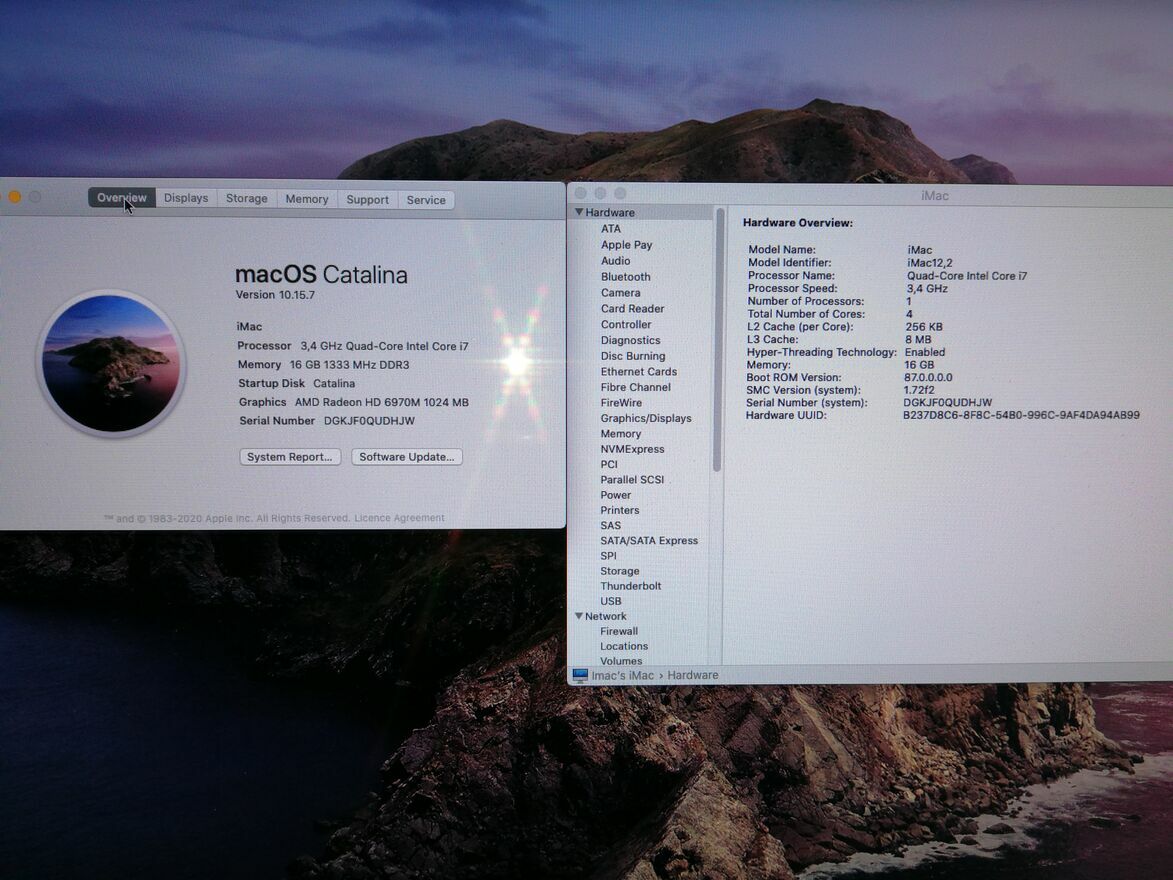
Task: Choose Thunderbolt from the Hardware list
Action: [x=630, y=586]
